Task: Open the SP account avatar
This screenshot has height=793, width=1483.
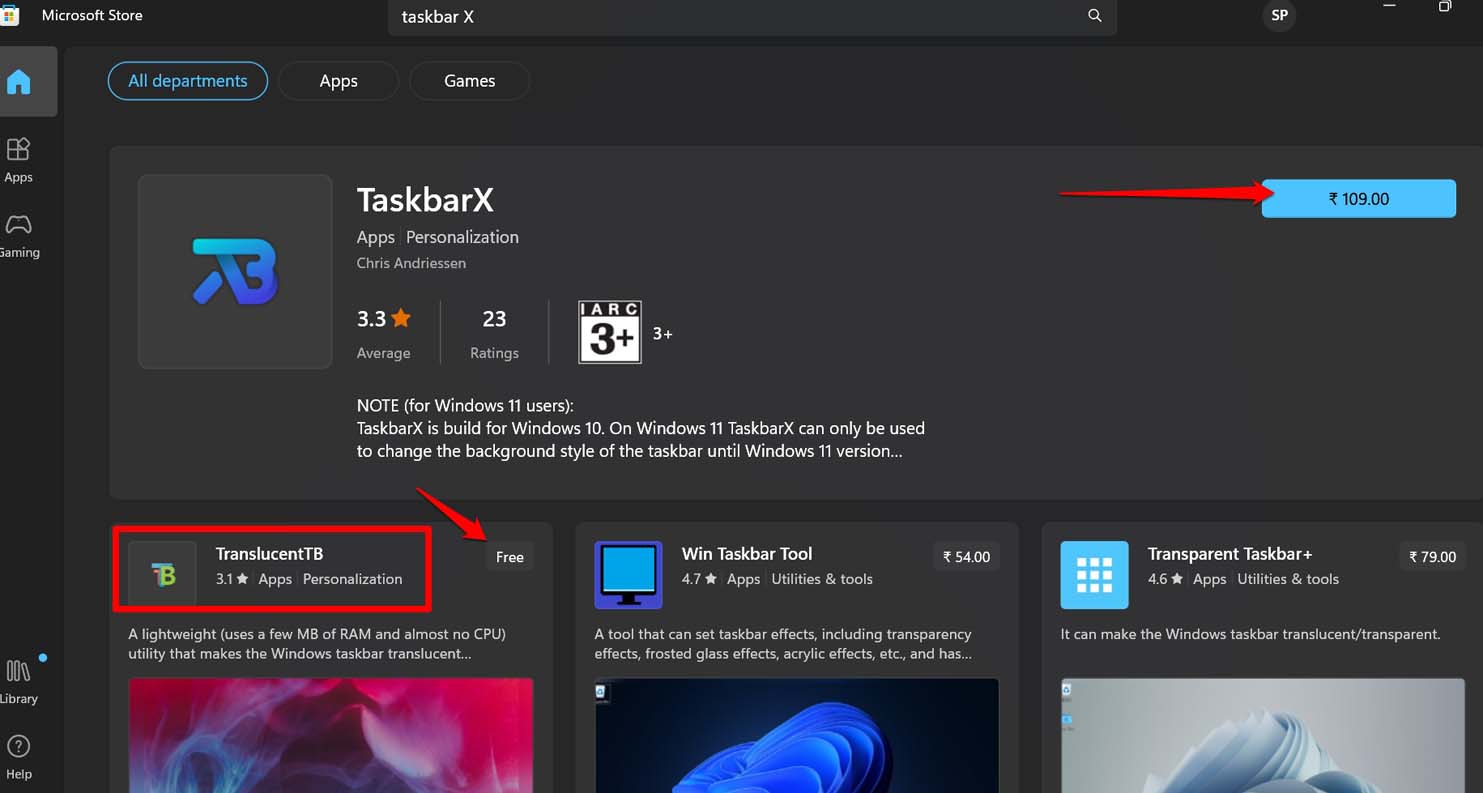Action: pos(1278,16)
